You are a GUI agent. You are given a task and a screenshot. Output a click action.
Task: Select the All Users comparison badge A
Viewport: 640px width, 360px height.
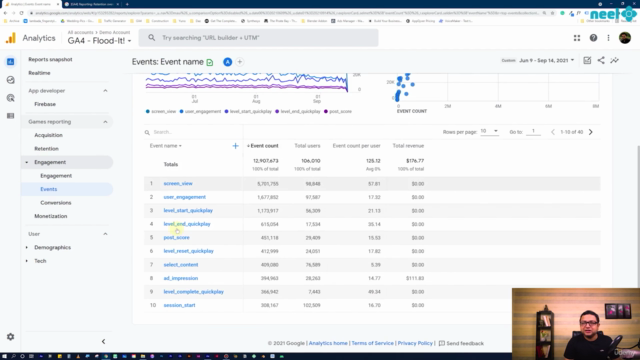[x=227, y=62]
